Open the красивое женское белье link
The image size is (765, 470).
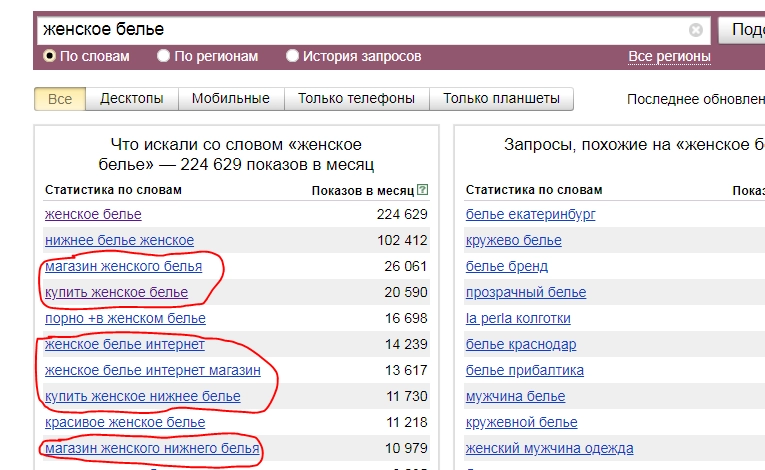(x=125, y=422)
